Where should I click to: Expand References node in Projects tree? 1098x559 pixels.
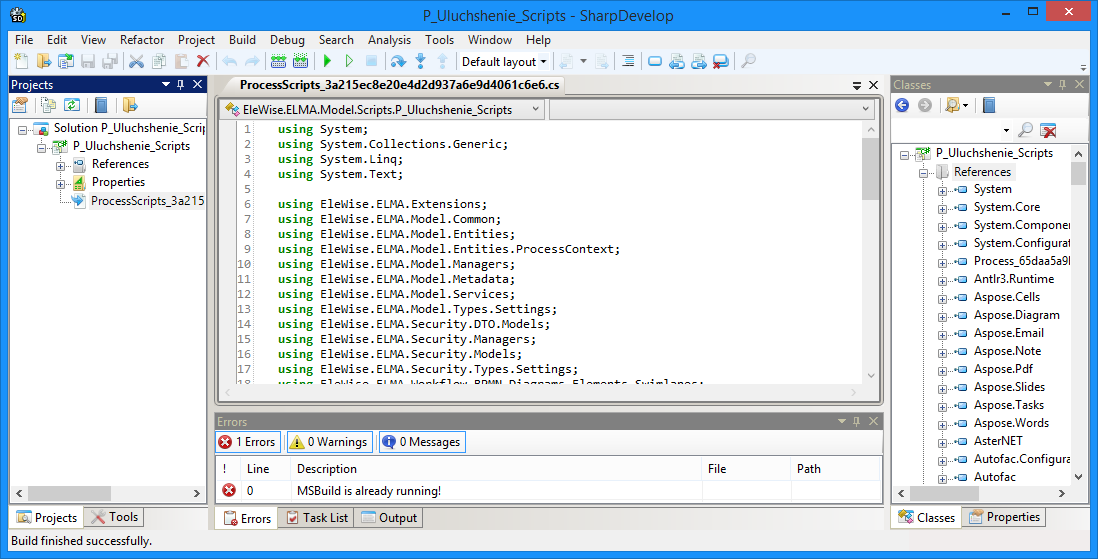pos(60,165)
